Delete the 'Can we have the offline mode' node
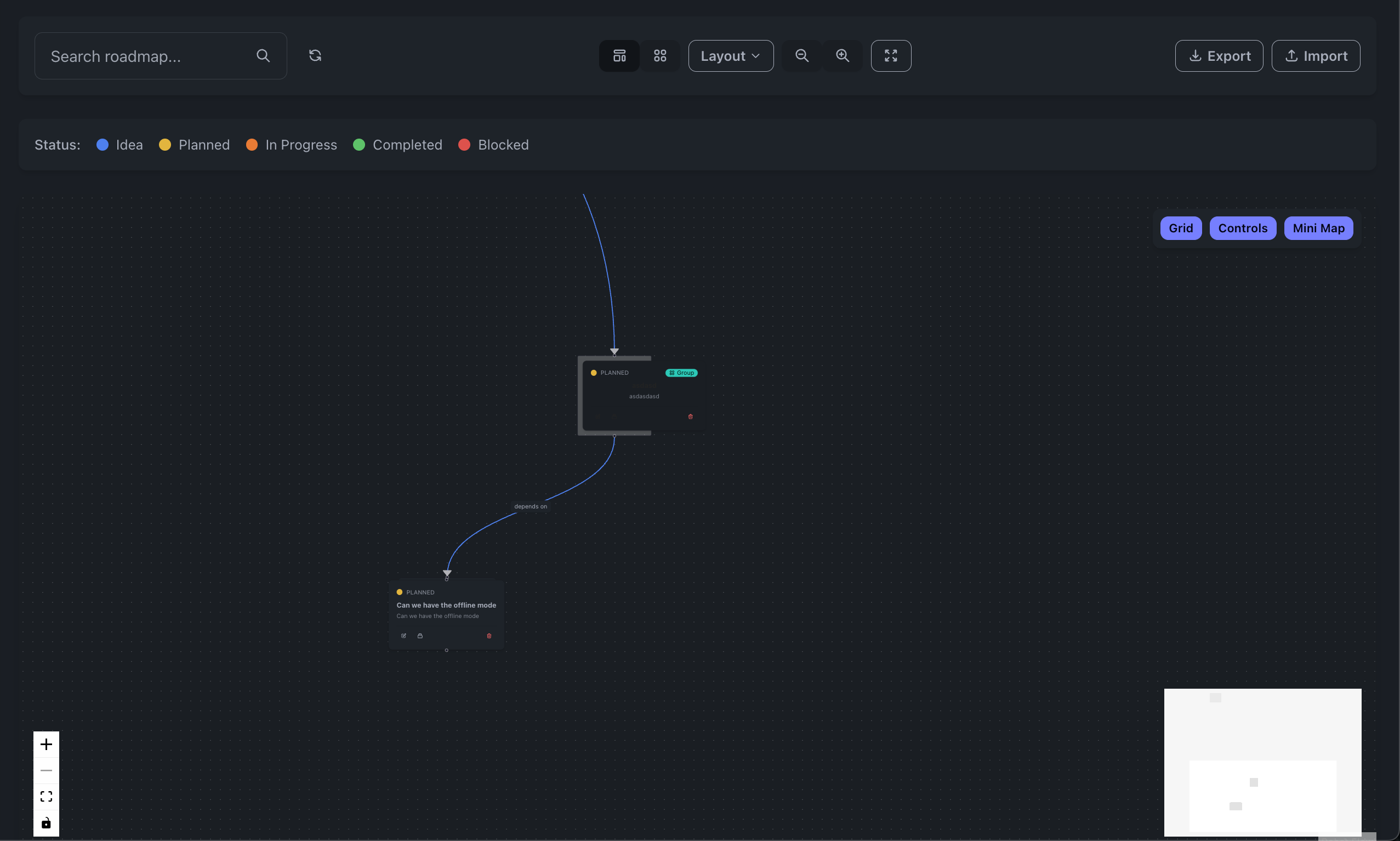This screenshot has width=1400, height=841. click(x=489, y=636)
